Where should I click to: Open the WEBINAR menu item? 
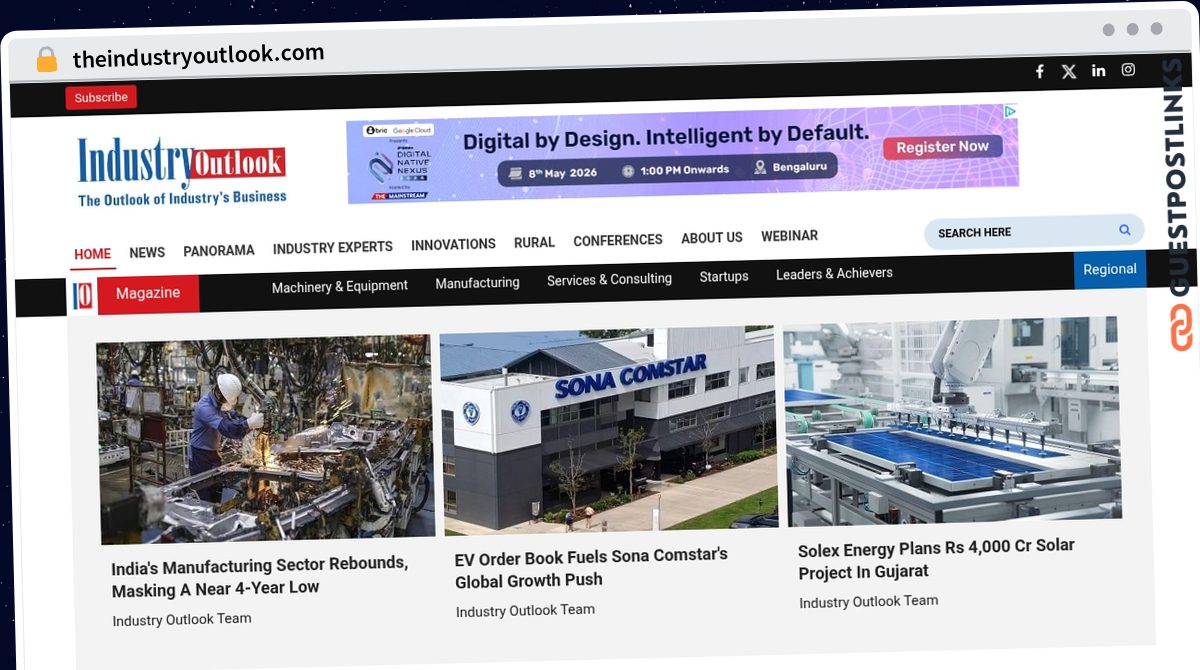pyautogui.click(x=789, y=236)
